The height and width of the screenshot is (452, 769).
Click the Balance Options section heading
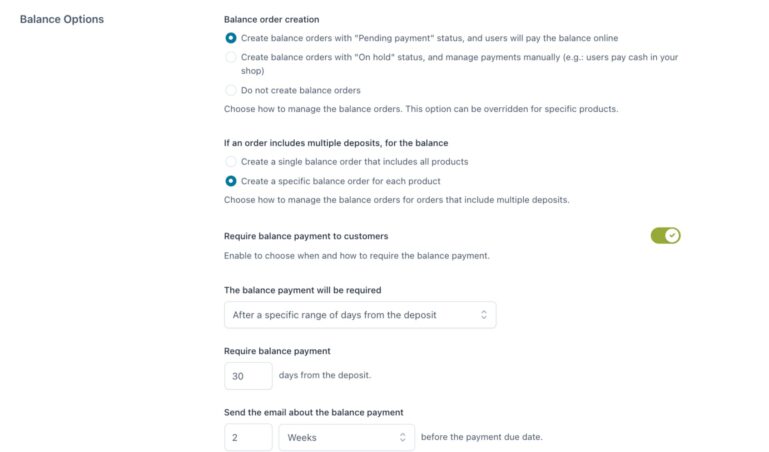[x=62, y=19]
